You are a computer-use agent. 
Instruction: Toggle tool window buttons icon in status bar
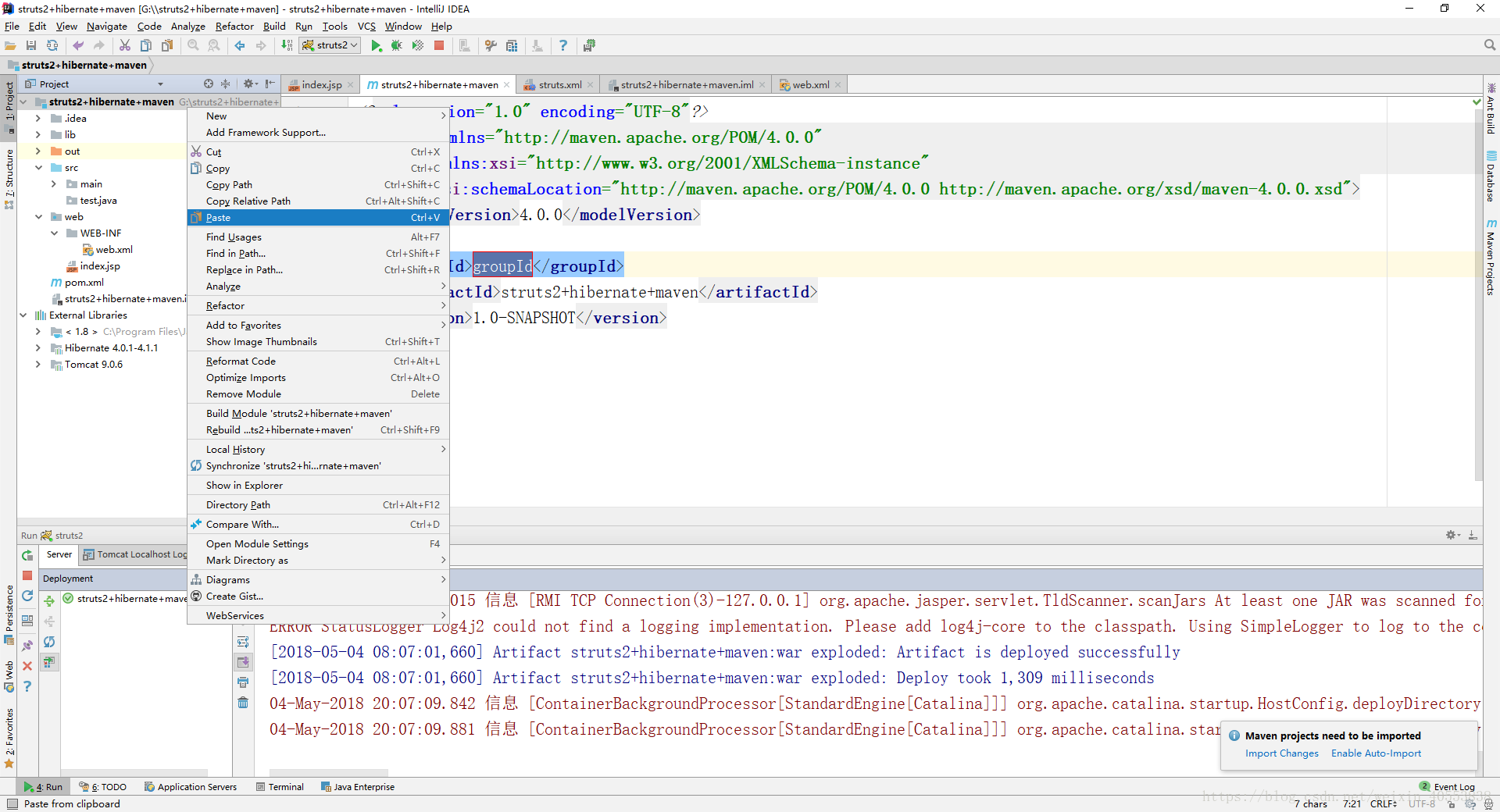[x=11, y=804]
